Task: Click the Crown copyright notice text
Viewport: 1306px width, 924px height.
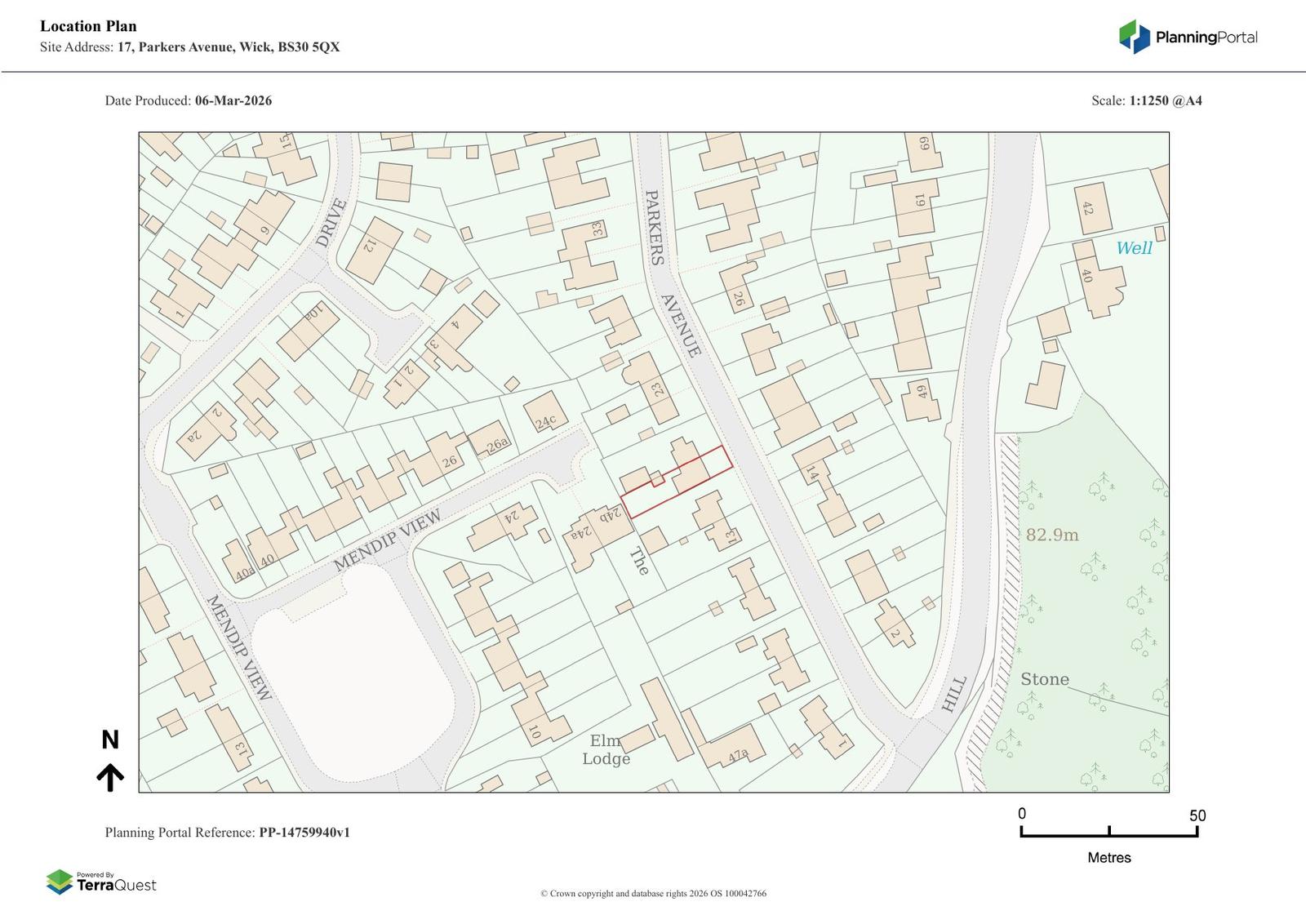Action: click(x=653, y=893)
